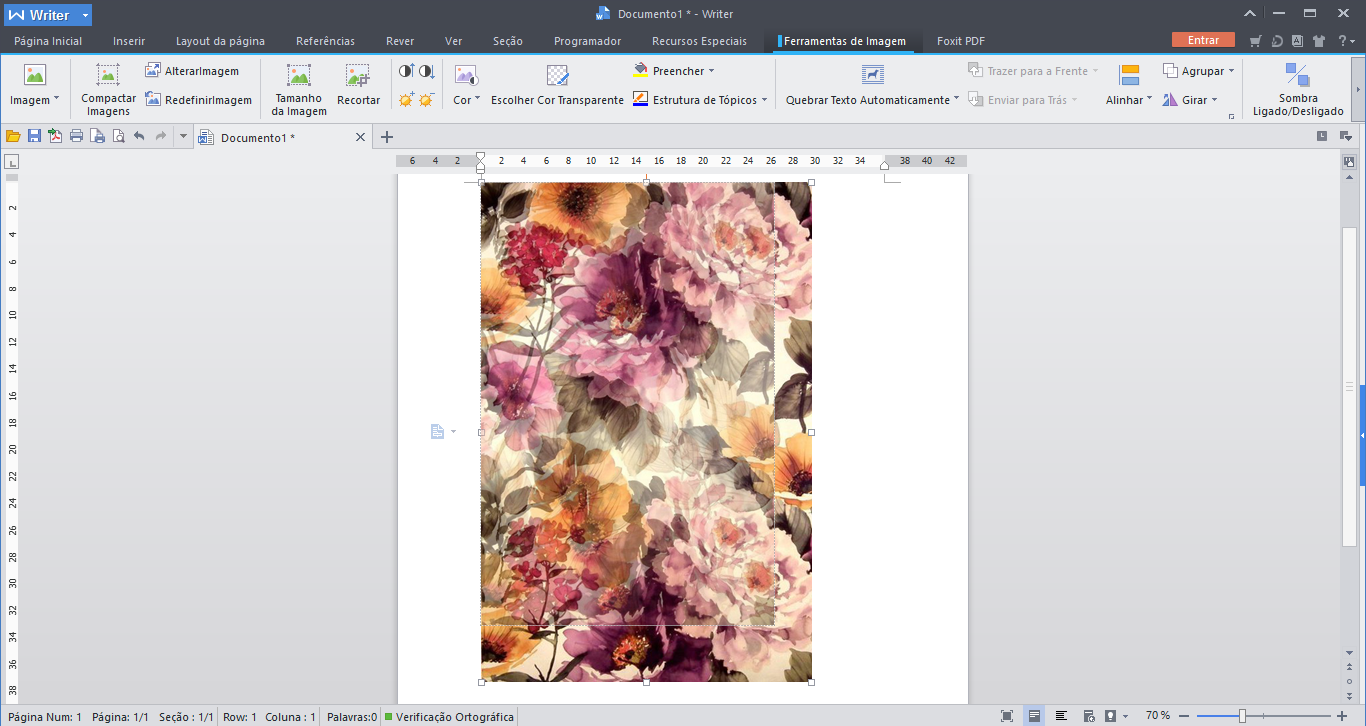This screenshot has height=726, width=1366.
Task: Click the Entrar sign-in button
Action: click(1203, 40)
